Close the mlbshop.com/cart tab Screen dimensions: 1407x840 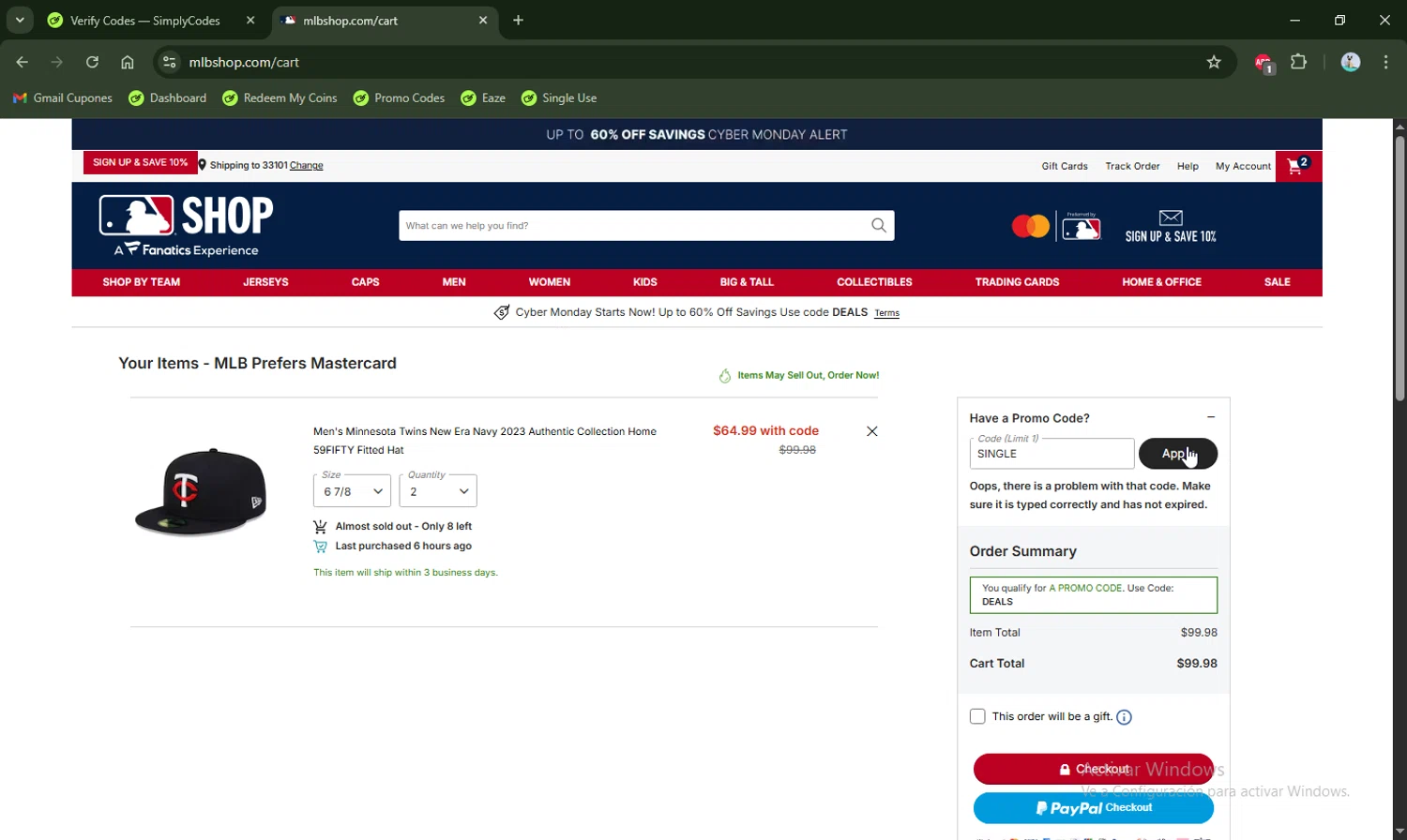coord(483,20)
